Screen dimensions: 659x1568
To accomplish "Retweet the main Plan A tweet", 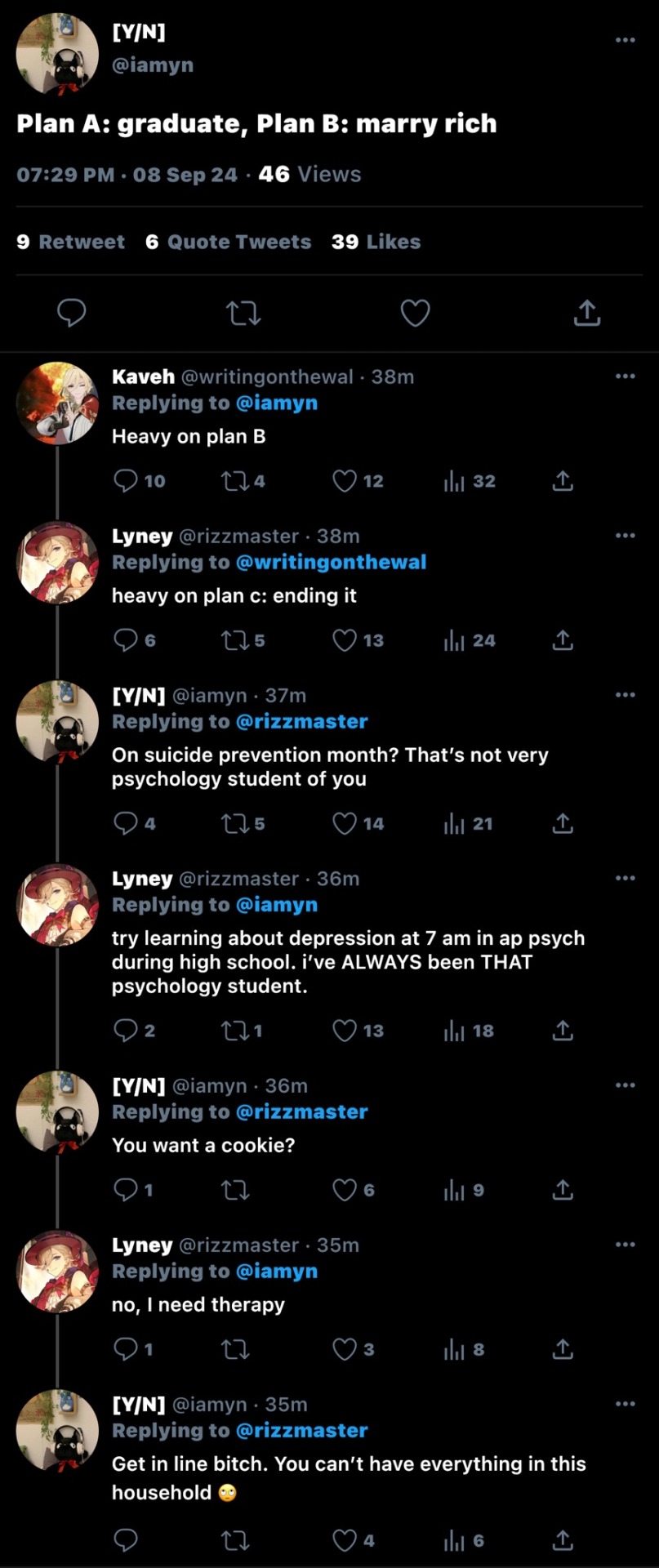I will (x=243, y=313).
